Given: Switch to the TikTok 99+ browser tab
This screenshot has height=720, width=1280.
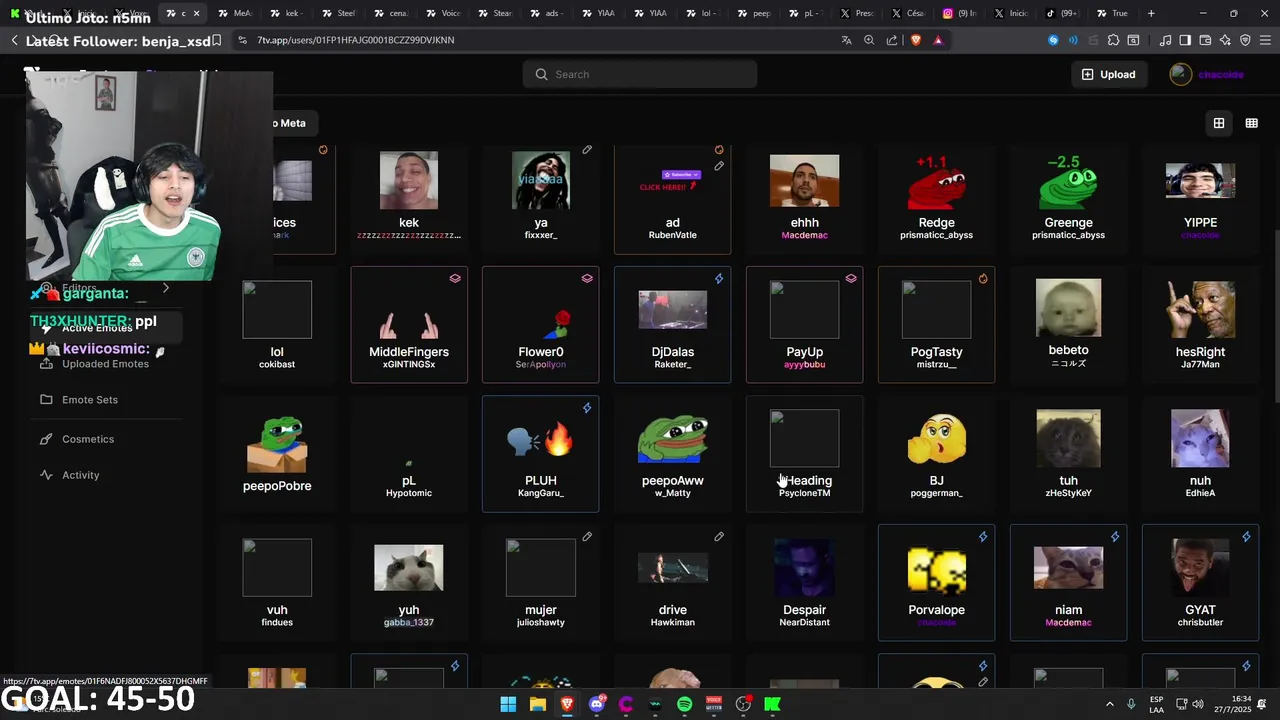Looking at the screenshot, I should coord(1062,13).
